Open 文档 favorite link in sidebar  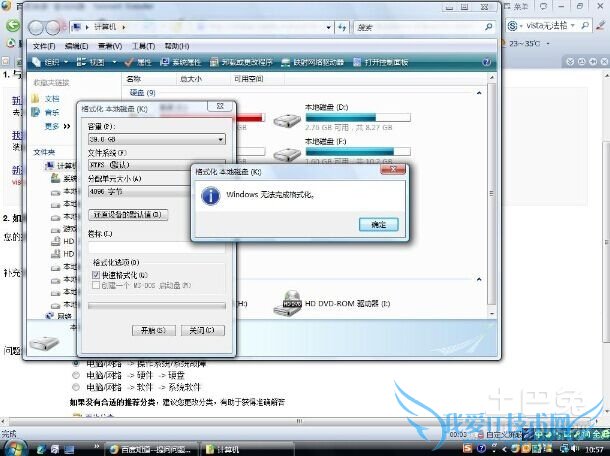click(52, 99)
